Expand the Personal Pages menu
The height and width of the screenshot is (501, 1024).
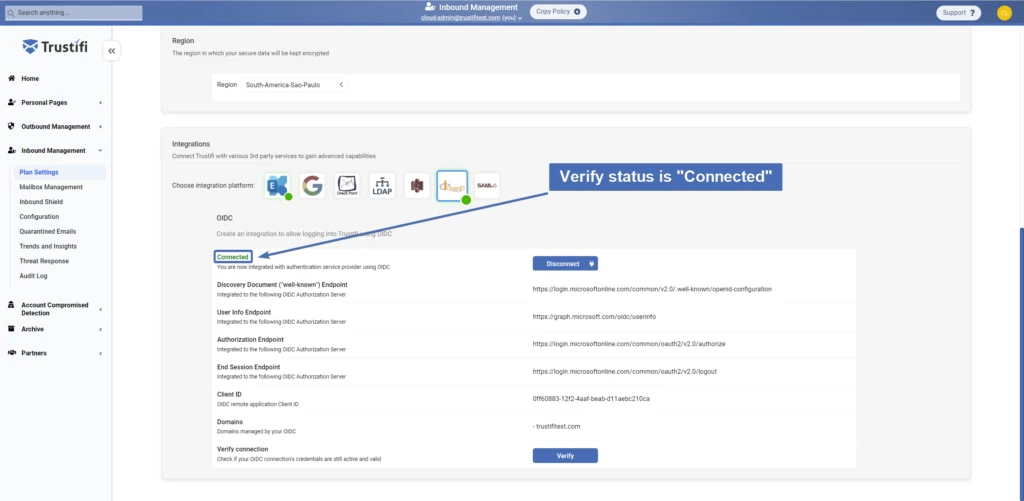[x=55, y=102]
